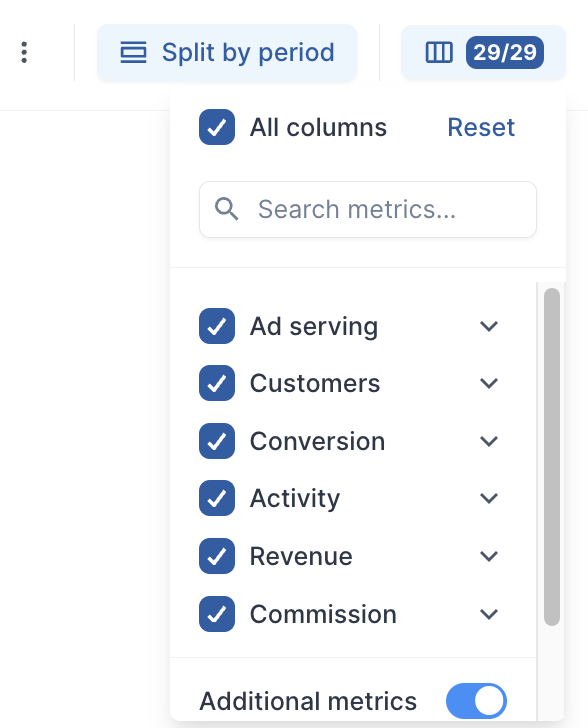Expand the Ad serving group chevron
This screenshot has width=588, height=728.
[489, 326]
